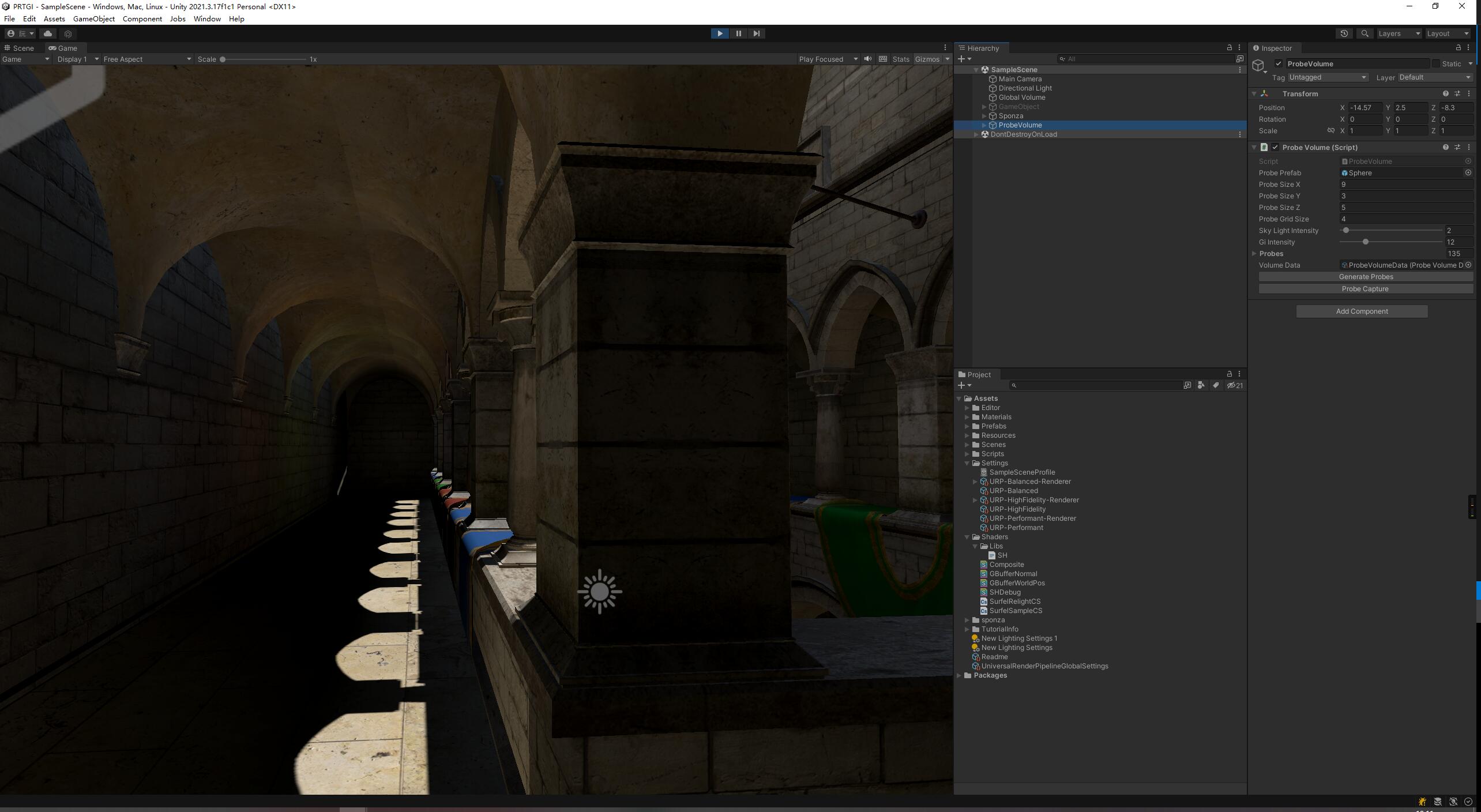This screenshot has height=812, width=1481.
Task: Toggle the Scale constrained proportions link icon
Action: (1331, 130)
